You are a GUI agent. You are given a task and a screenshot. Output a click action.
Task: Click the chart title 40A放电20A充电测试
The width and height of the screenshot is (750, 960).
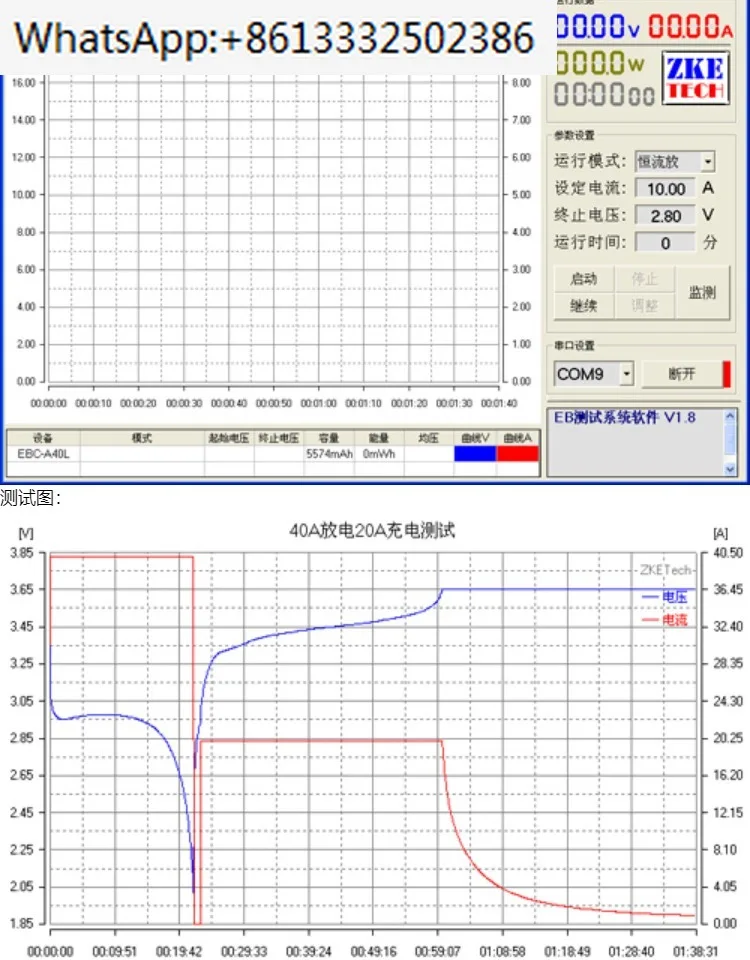(x=372, y=530)
